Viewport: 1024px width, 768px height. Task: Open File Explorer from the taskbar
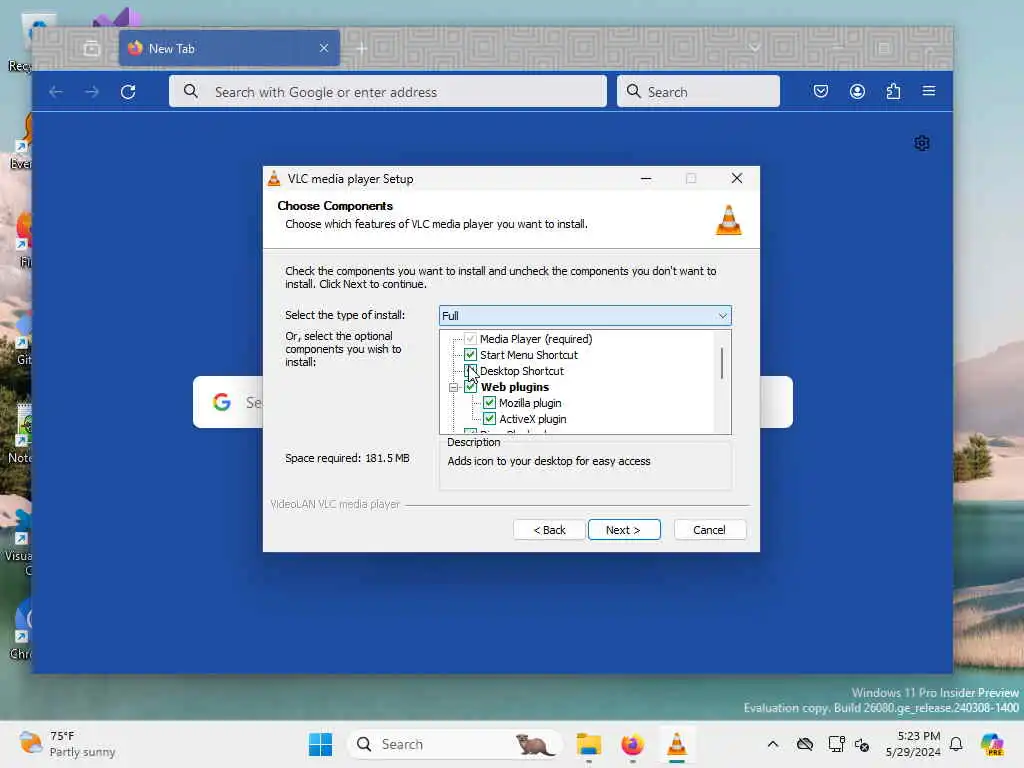(x=588, y=744)
